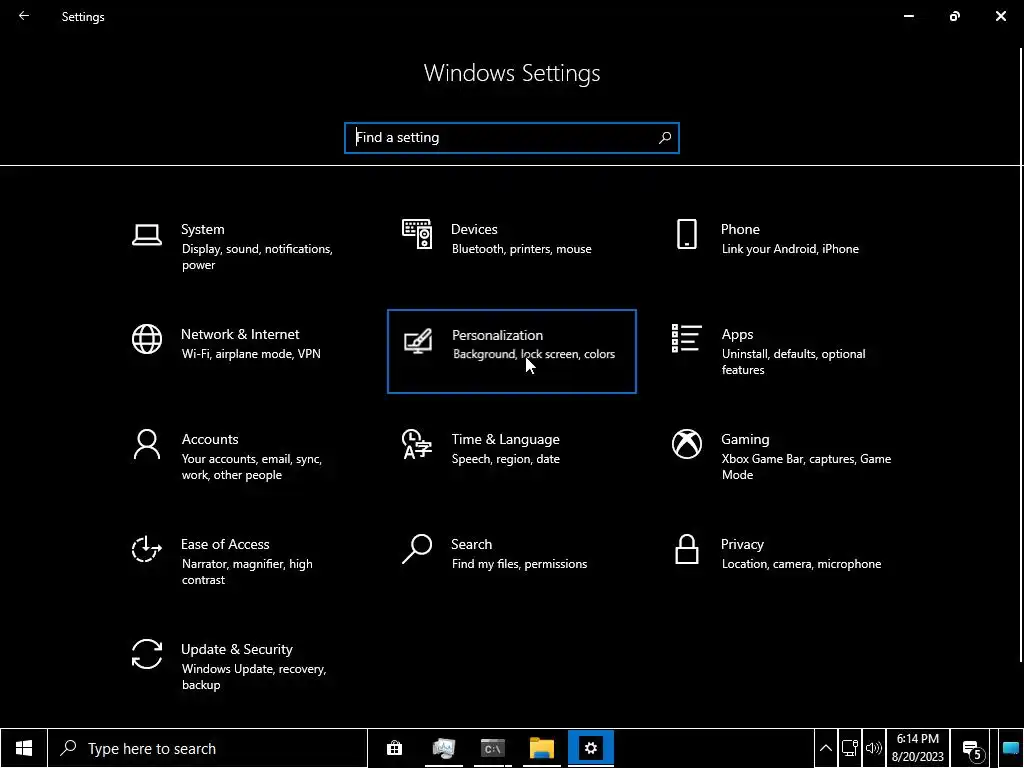Click "Bluetooth, printers, mouse" text

click(522, 249)
